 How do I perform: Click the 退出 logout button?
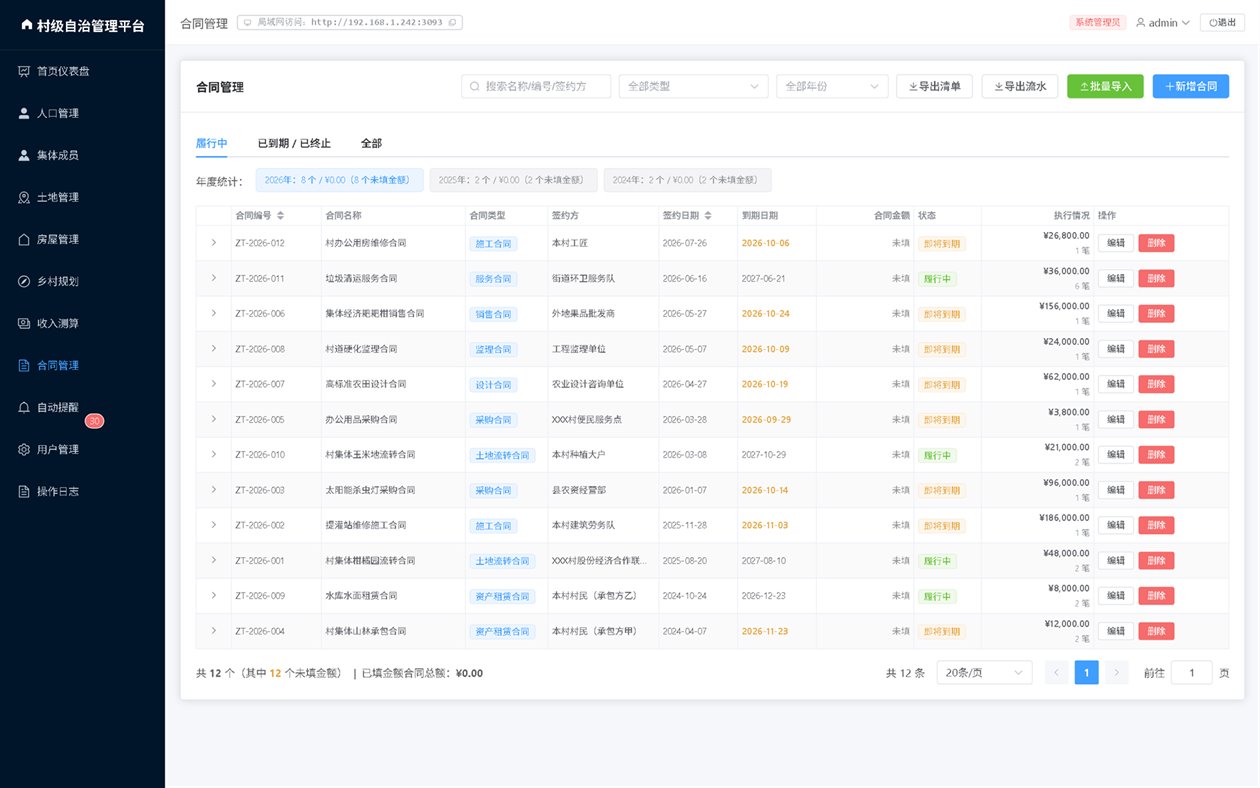coord(1222,23)
